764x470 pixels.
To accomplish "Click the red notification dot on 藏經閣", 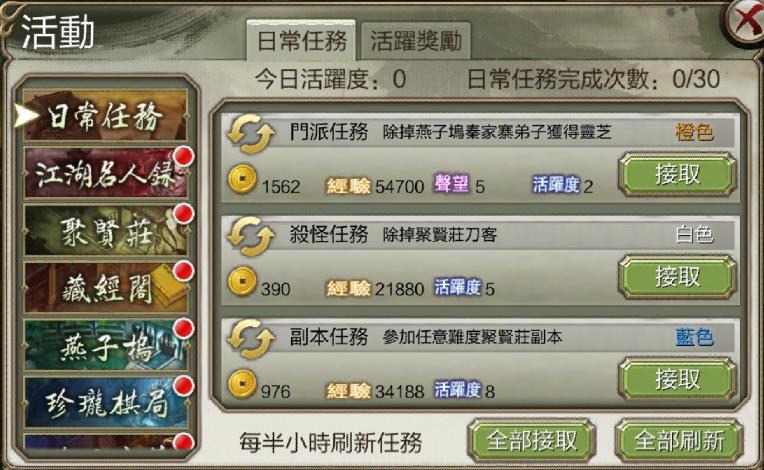I will 184,271.
